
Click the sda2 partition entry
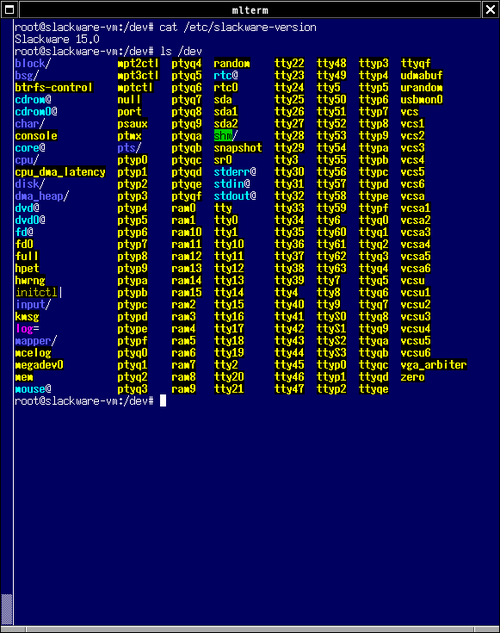226,124
